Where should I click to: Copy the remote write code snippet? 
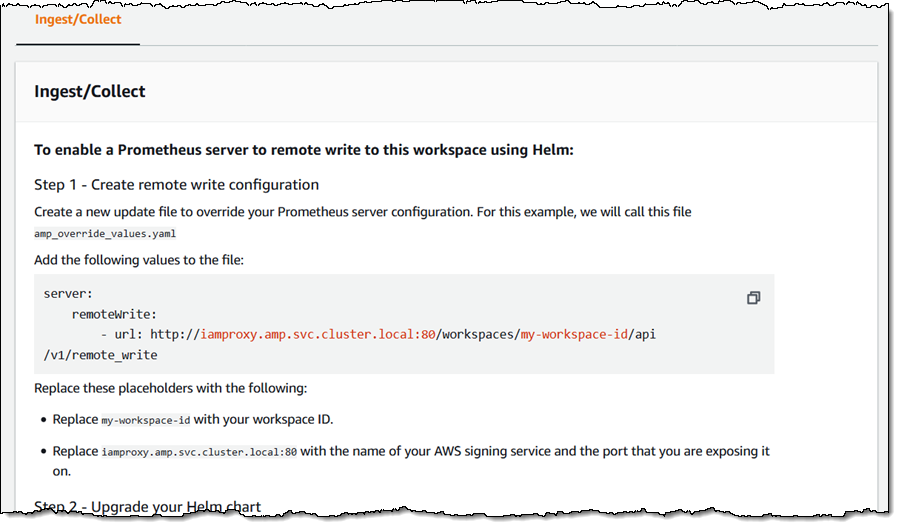pyautogui.click(x=753, y=298)
